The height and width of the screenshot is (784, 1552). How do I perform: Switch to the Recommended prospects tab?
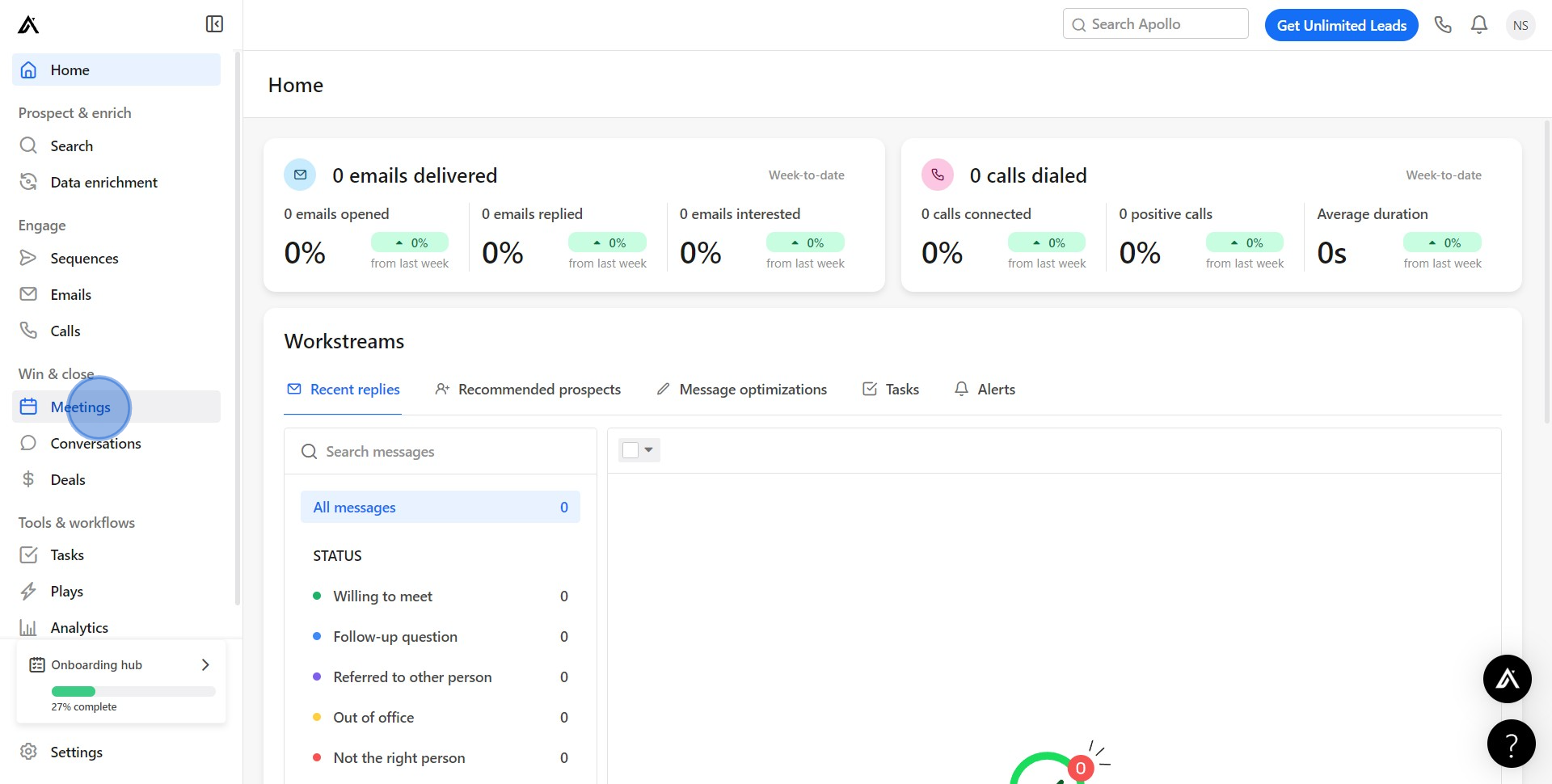point(528,390)
